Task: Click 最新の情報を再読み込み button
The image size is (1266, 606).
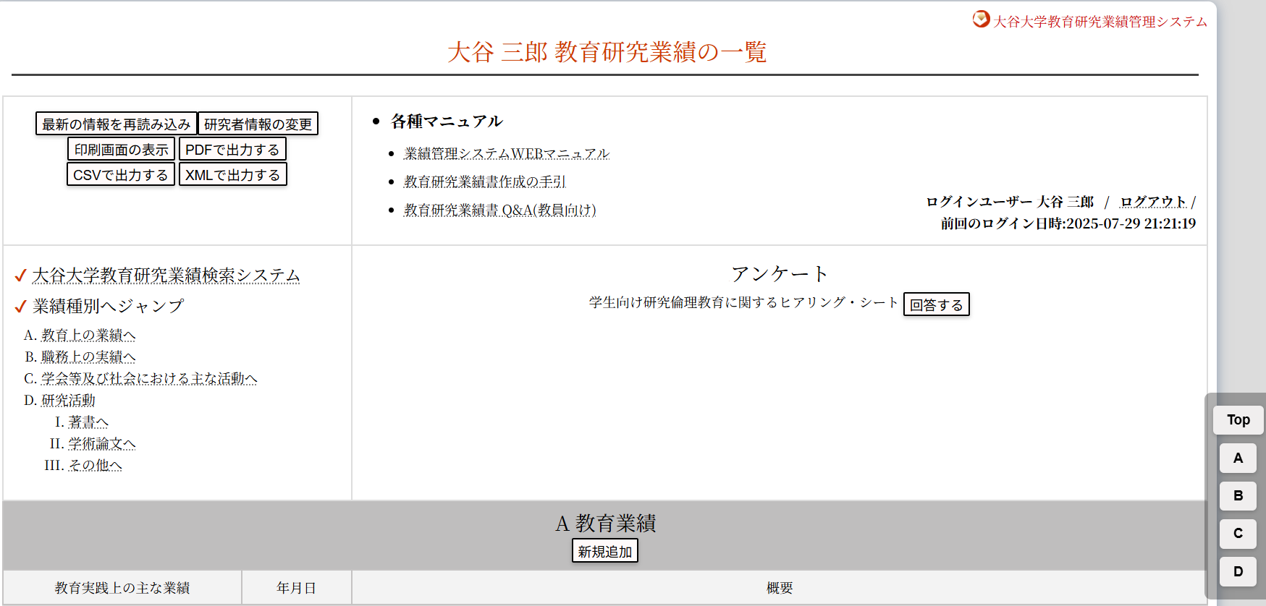Action: (x=116, y=124)
